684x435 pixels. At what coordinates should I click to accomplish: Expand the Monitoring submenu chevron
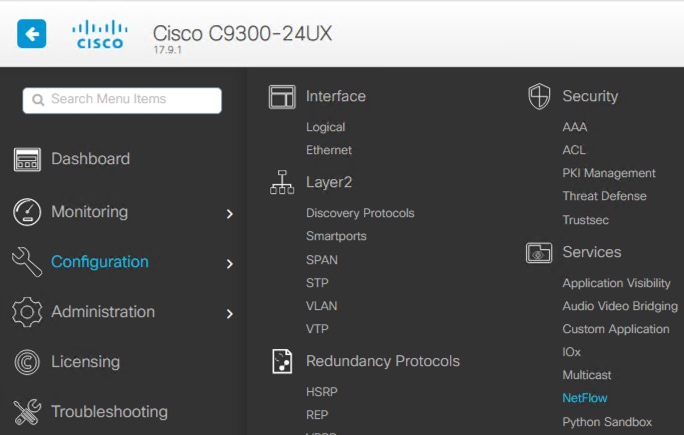pyautogui.click(x=229, y=214)
